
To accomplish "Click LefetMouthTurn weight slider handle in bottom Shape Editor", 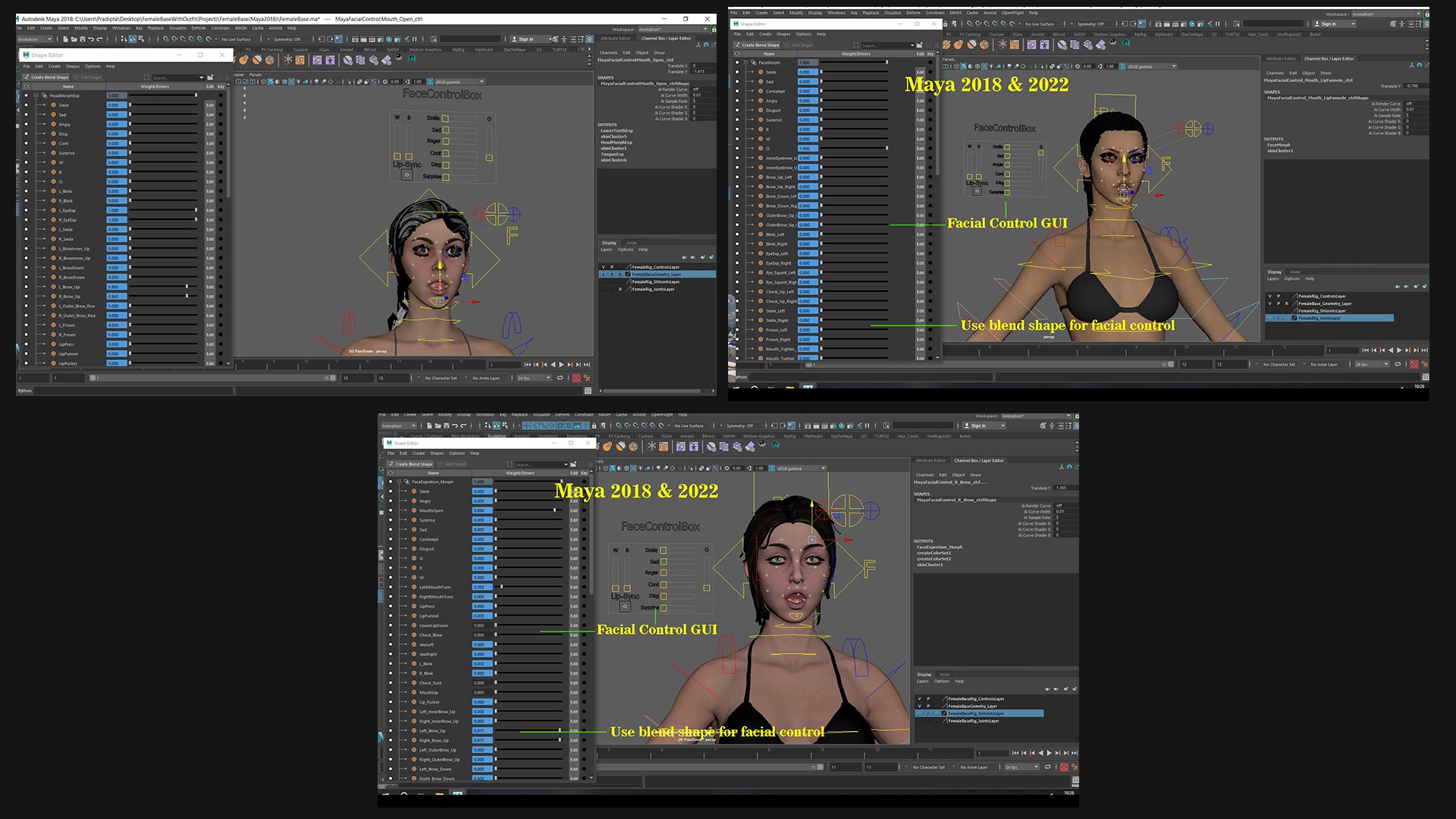I will pyautogui.click(x=501, y=586).
